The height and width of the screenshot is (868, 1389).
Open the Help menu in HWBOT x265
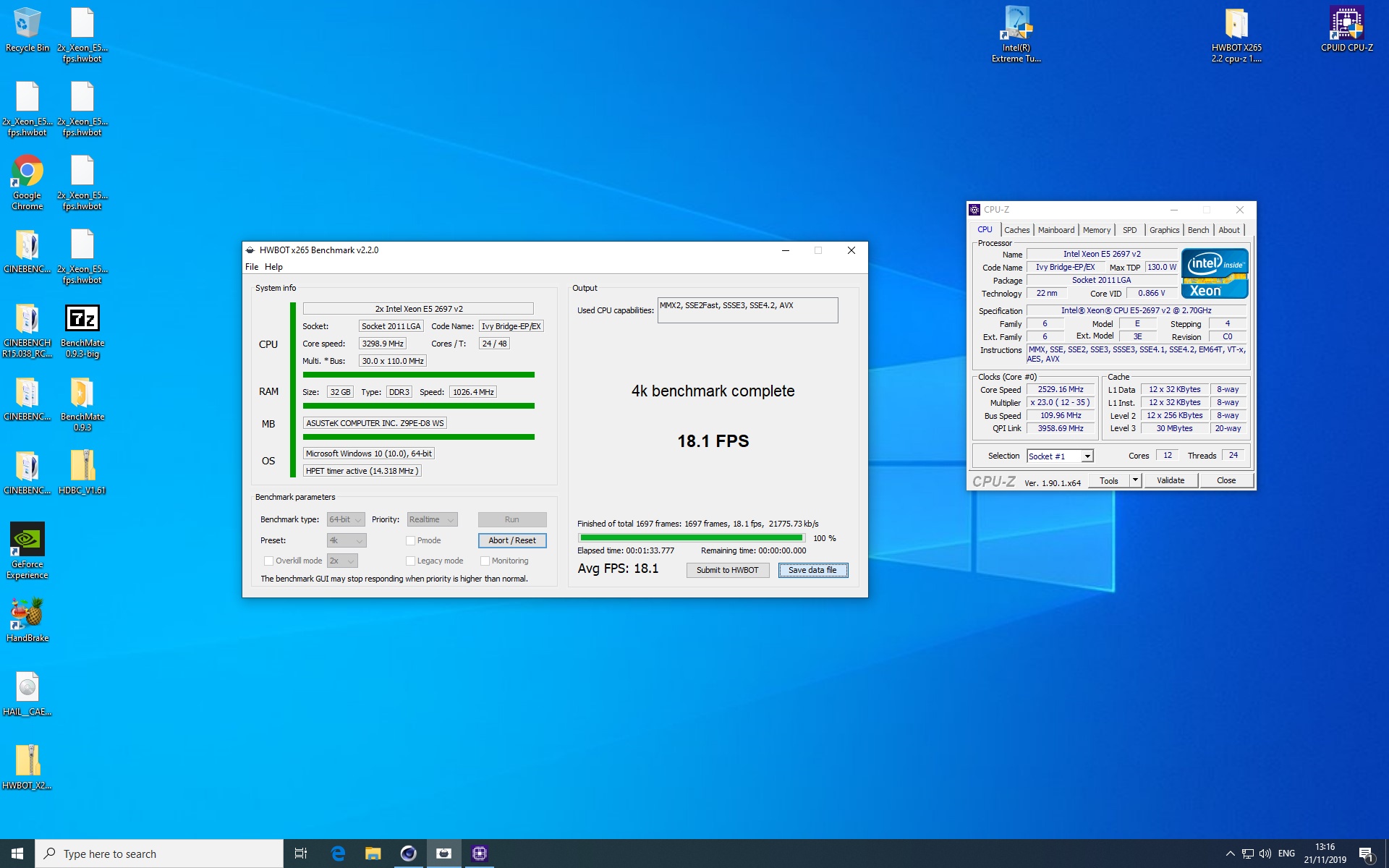pyautogui.click(x=273, y=267)
